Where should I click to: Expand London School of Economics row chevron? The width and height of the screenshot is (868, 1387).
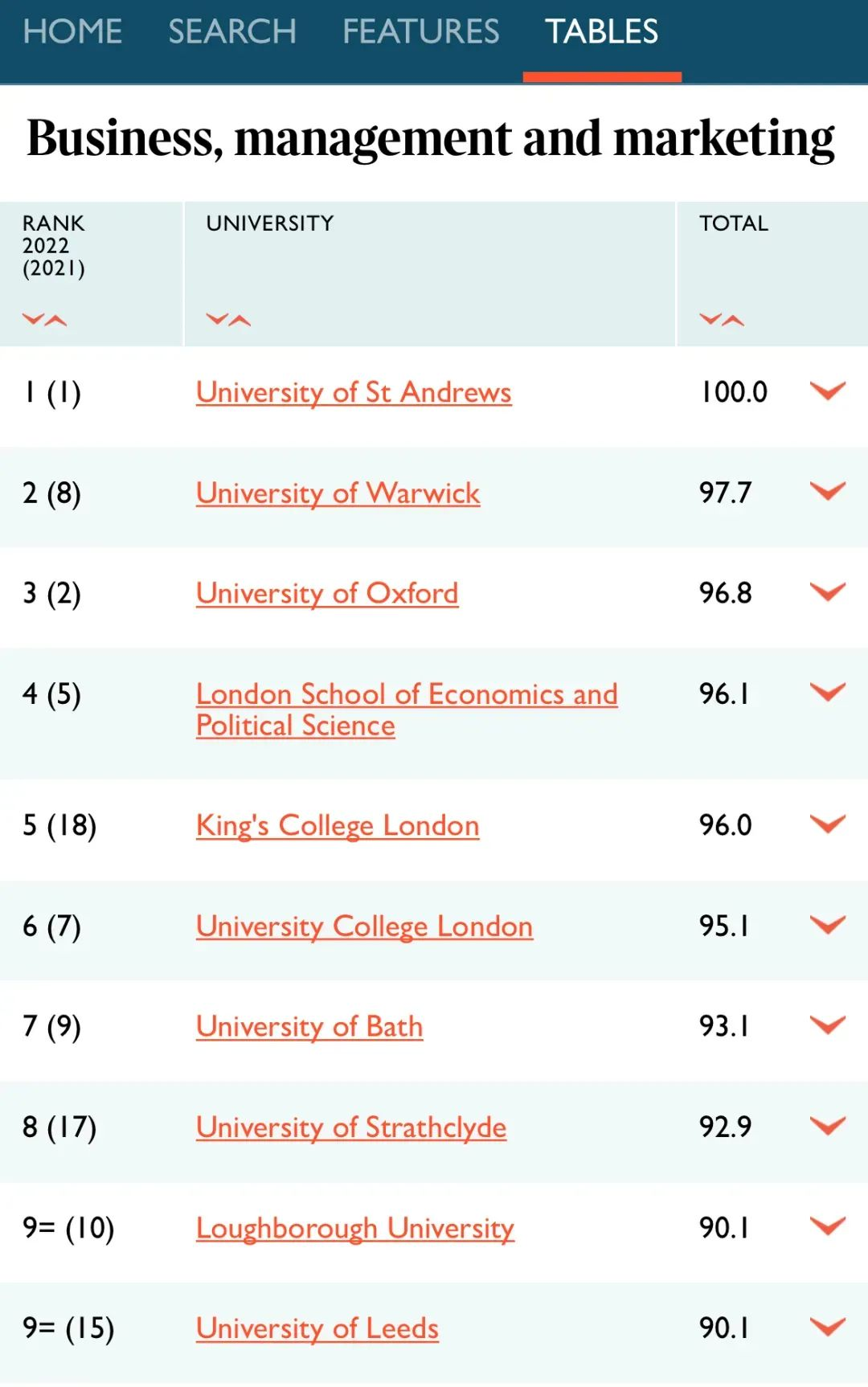pyautogui.click(x=827, y=693)
